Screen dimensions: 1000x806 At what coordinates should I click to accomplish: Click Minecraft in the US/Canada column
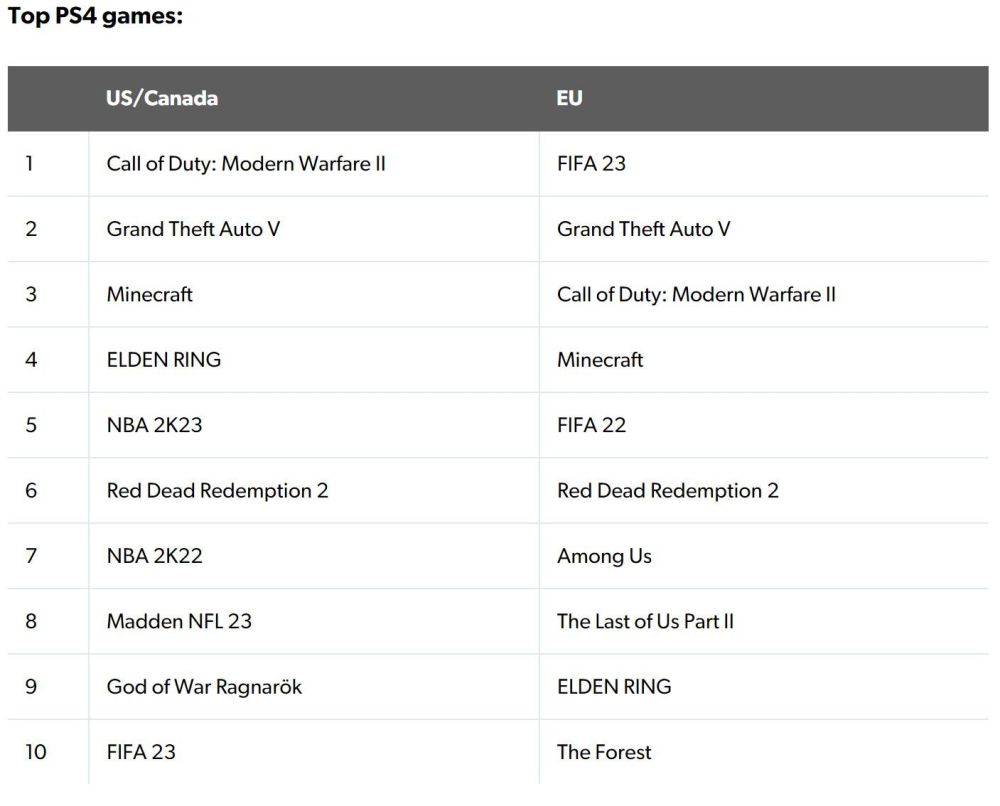(150, 294)
